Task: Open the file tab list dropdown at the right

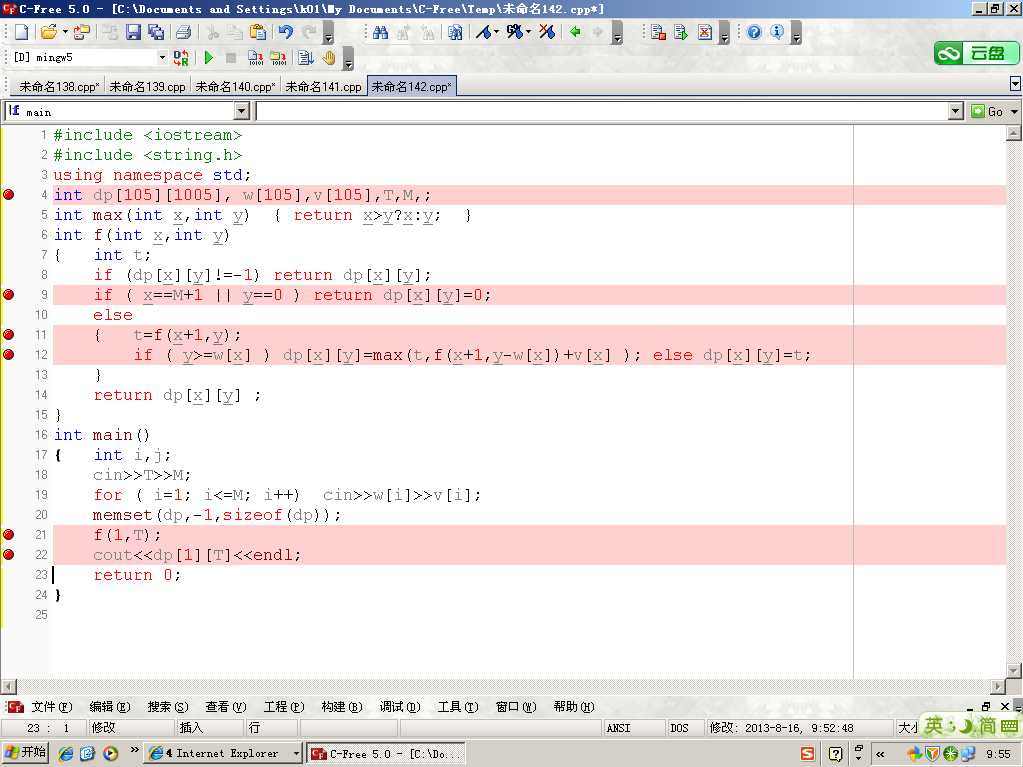Action: pos(1015,83)
